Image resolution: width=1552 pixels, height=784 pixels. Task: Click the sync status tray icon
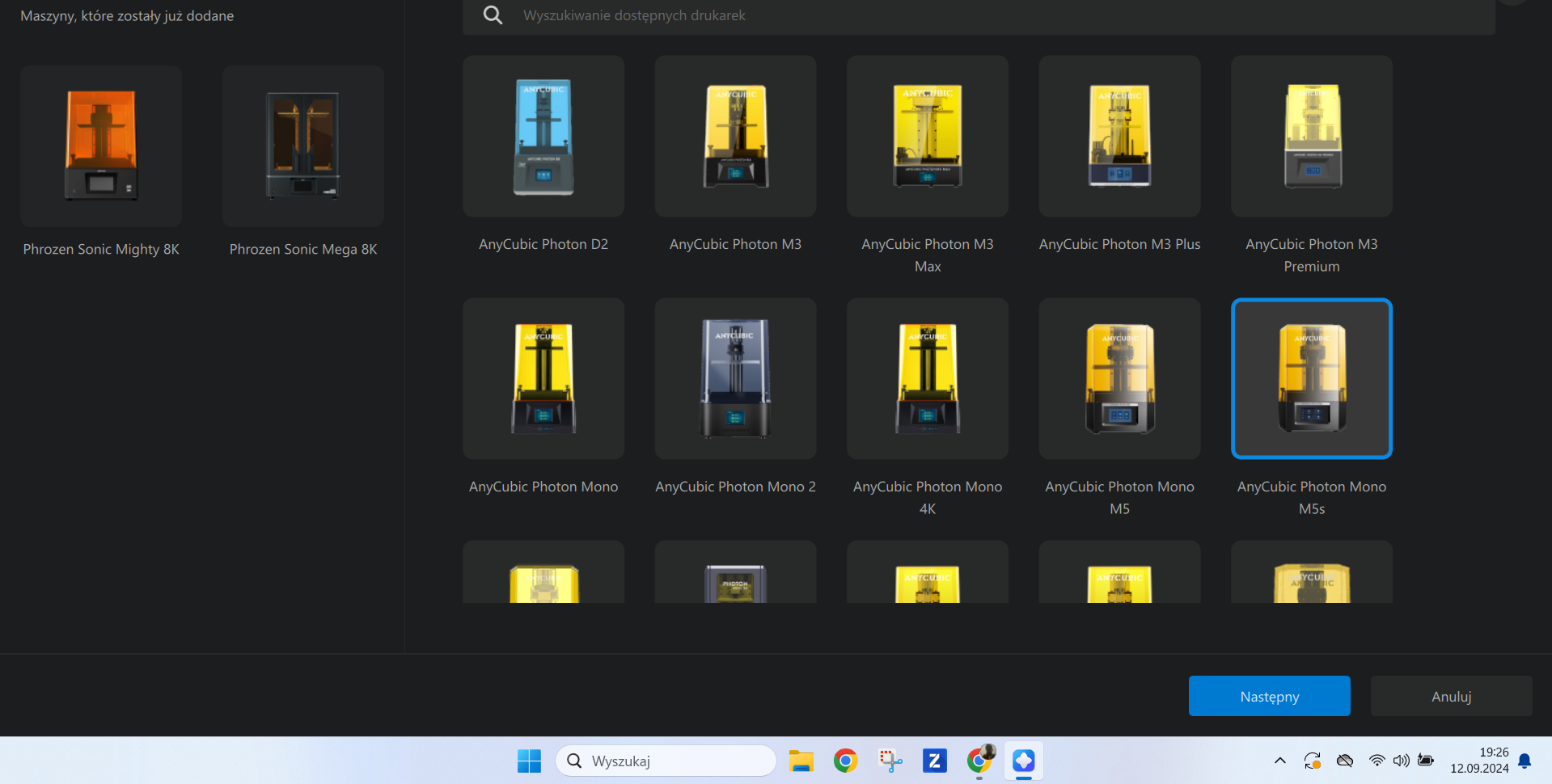(1312, 761)
